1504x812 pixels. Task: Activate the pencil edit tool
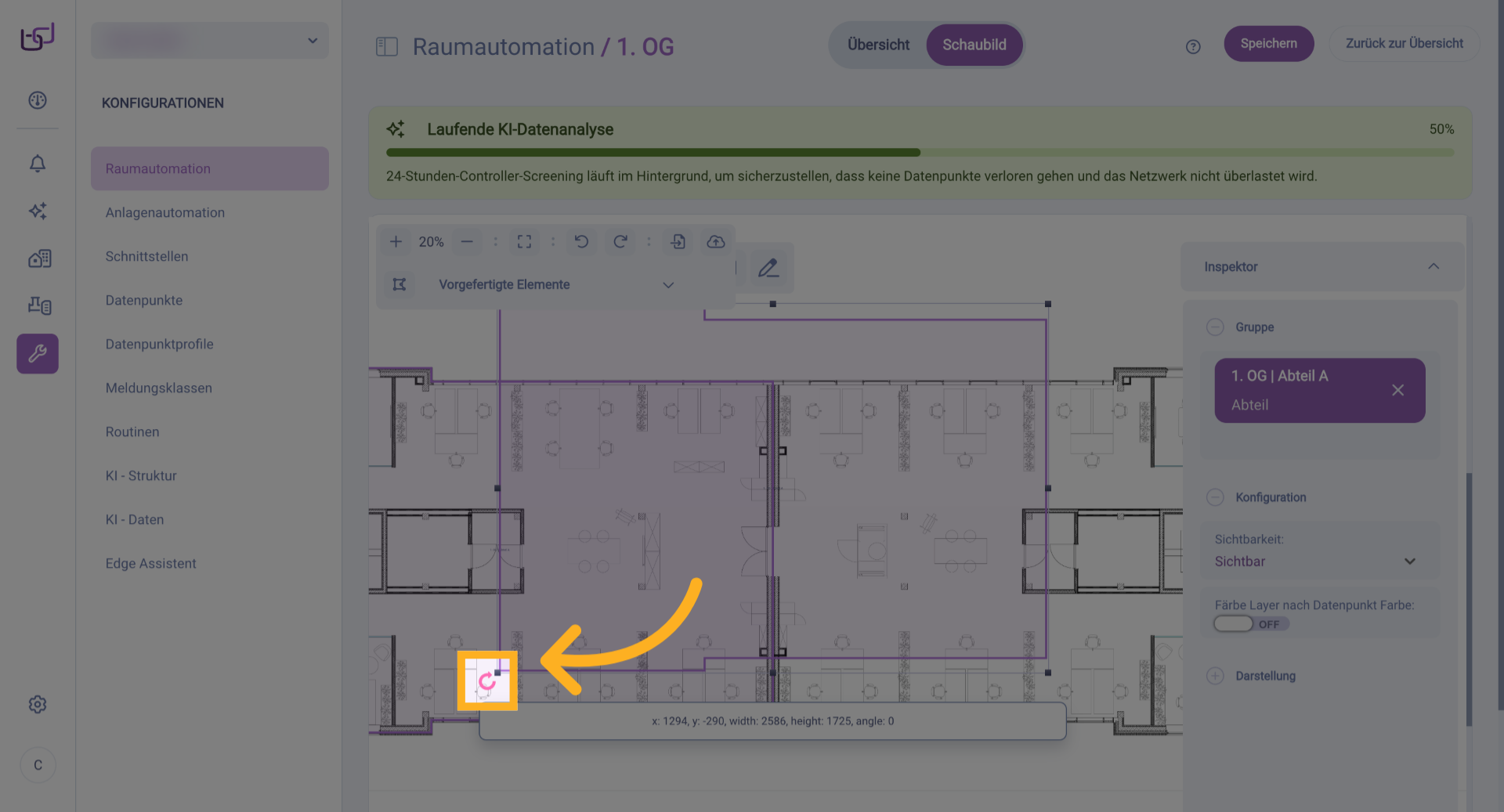click(x=768, y=269)
